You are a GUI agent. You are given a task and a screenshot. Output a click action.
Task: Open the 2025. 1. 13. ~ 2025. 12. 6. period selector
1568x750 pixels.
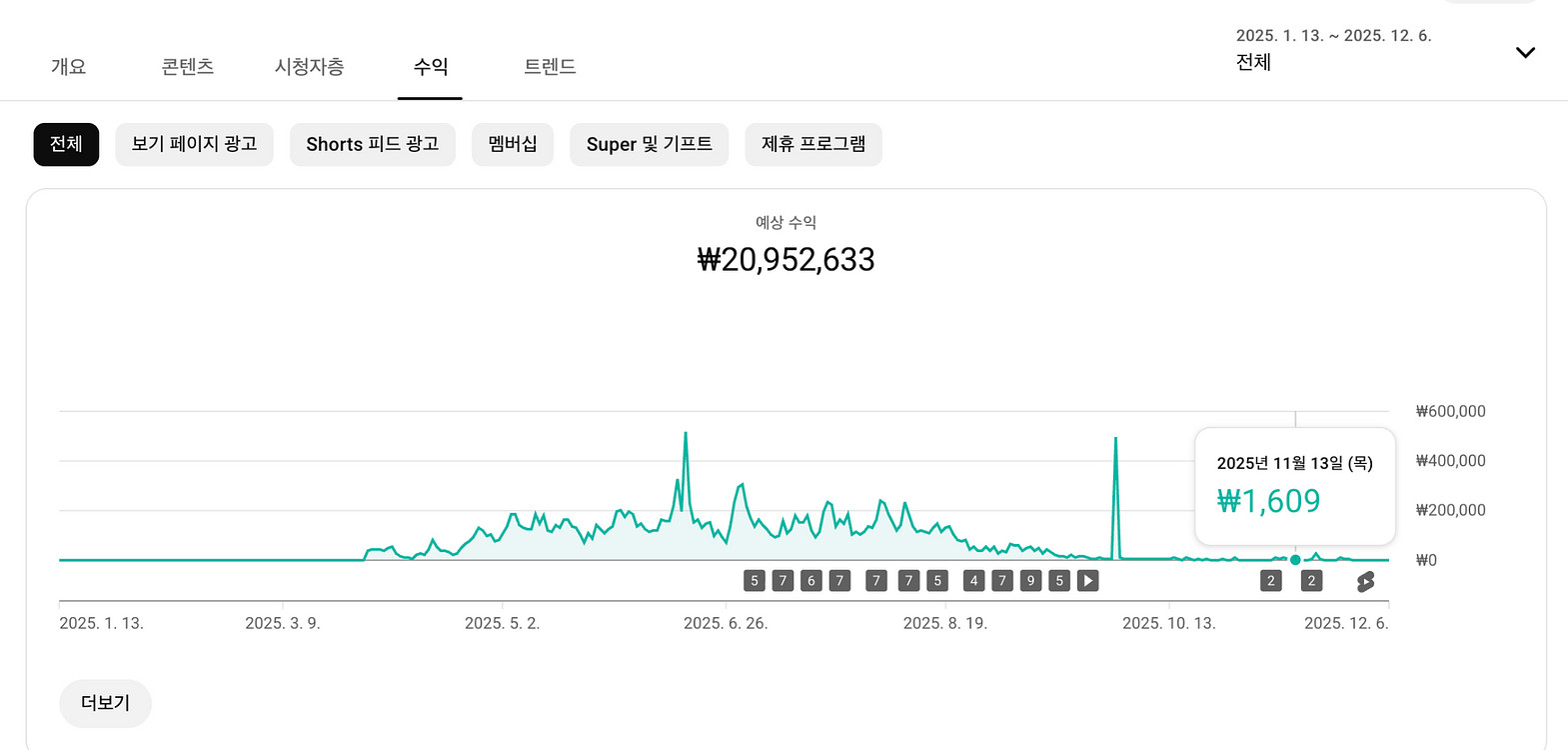click(1333, 49)
